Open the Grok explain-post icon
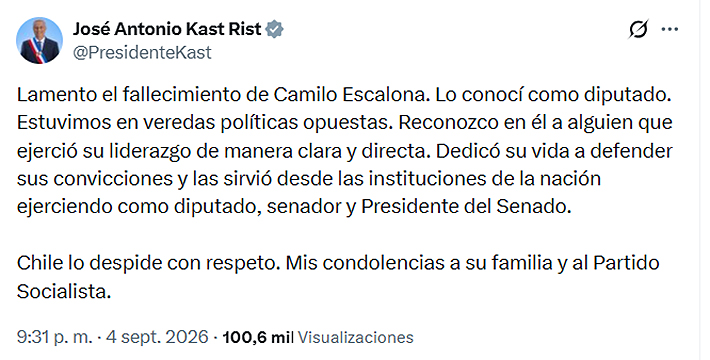710x360 pixels. point(638,29)
